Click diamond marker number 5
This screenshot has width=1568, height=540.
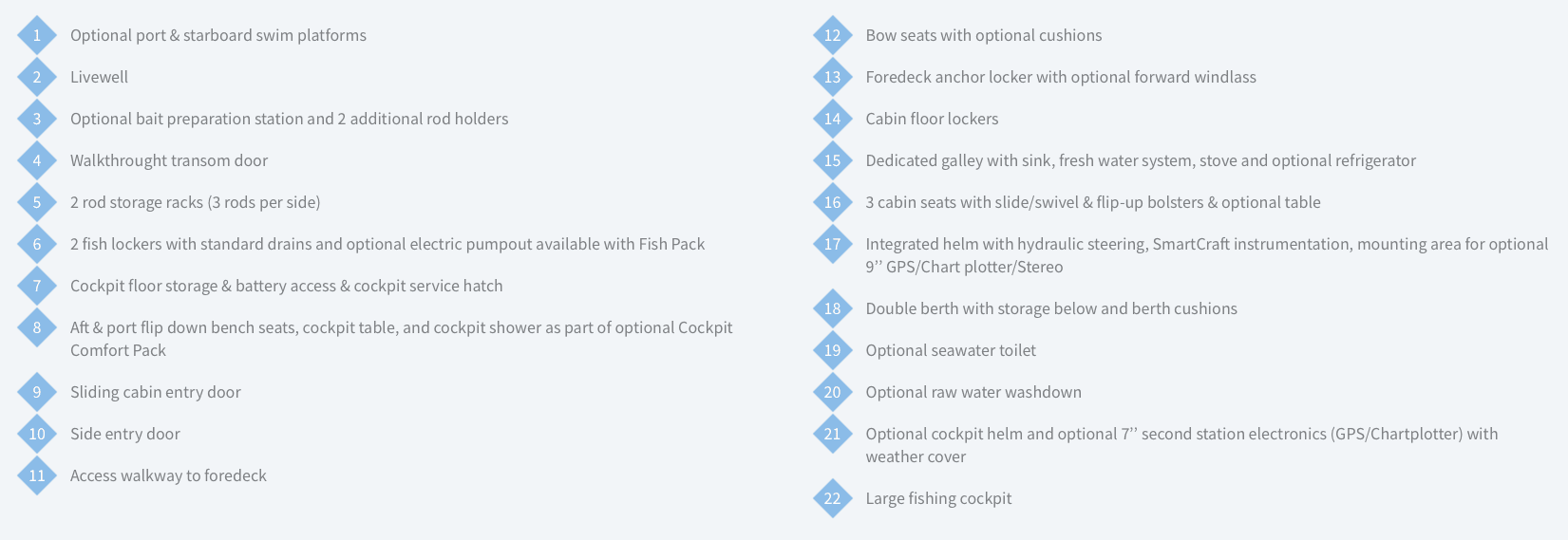[37, 202]
